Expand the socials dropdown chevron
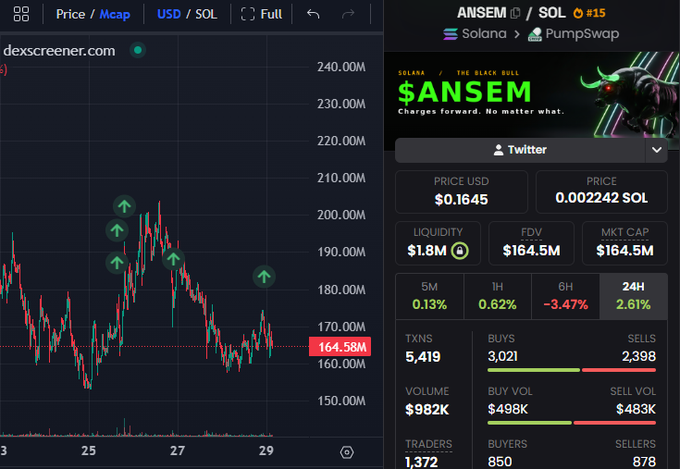Image resolution: width=680 pixels, height=469 pixels. (x=657, y=150)
